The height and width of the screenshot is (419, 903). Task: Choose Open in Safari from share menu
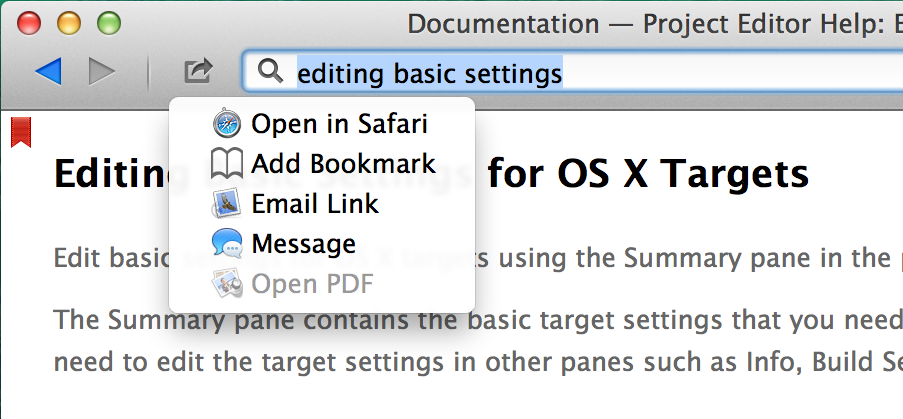click(322, 124)
